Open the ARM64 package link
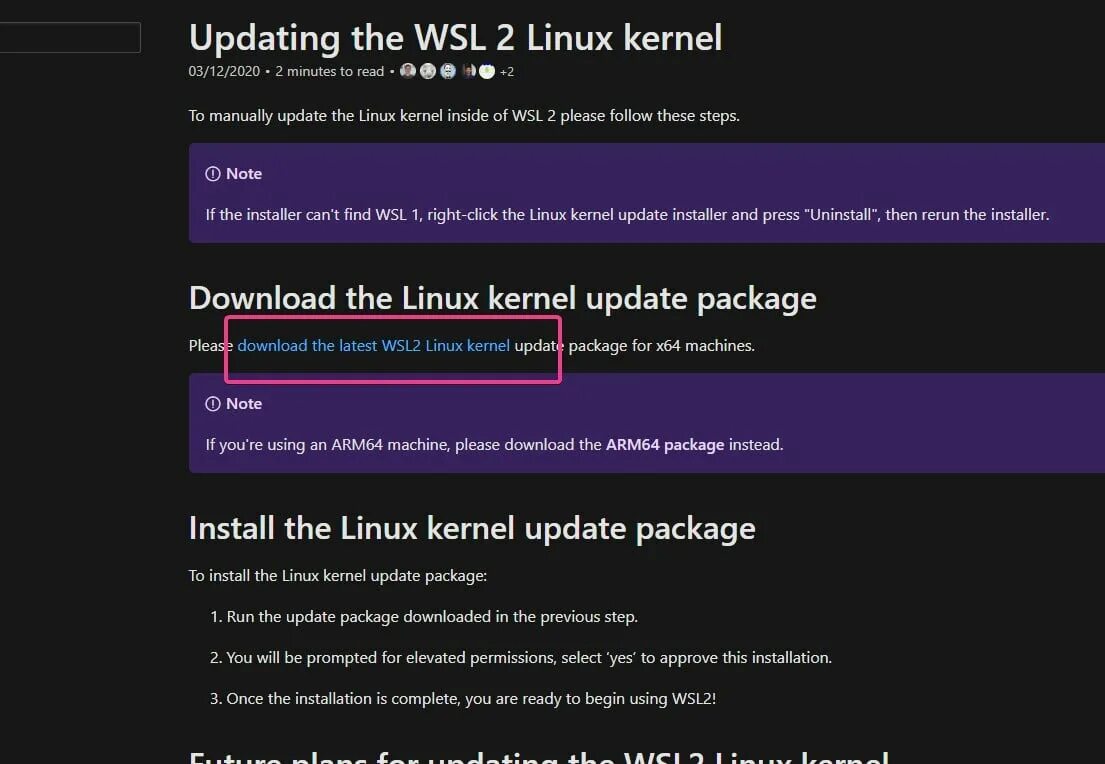This screenshot has height=764, width=1105. coord(665,445)
